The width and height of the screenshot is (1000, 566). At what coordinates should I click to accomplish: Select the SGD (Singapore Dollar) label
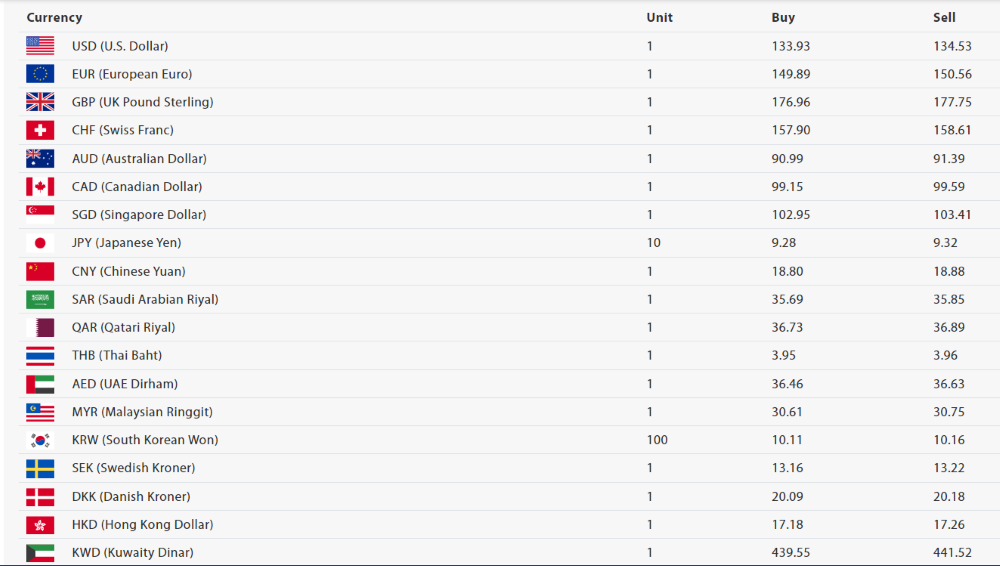[x=139, y=215]
